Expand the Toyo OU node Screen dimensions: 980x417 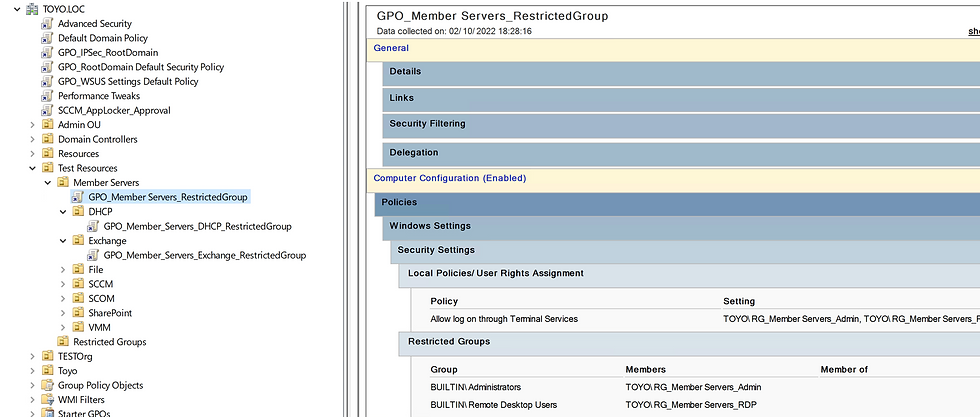click(x=32, y=371)
